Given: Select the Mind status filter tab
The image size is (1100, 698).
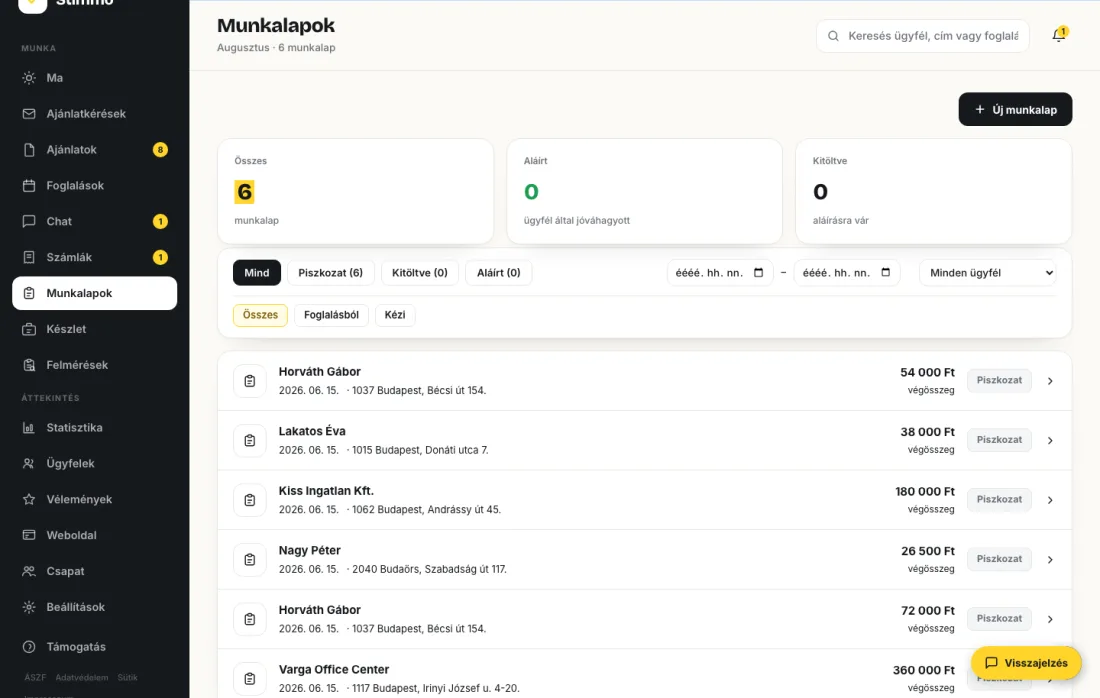Looking at the screenshot, I should (257, 273).
